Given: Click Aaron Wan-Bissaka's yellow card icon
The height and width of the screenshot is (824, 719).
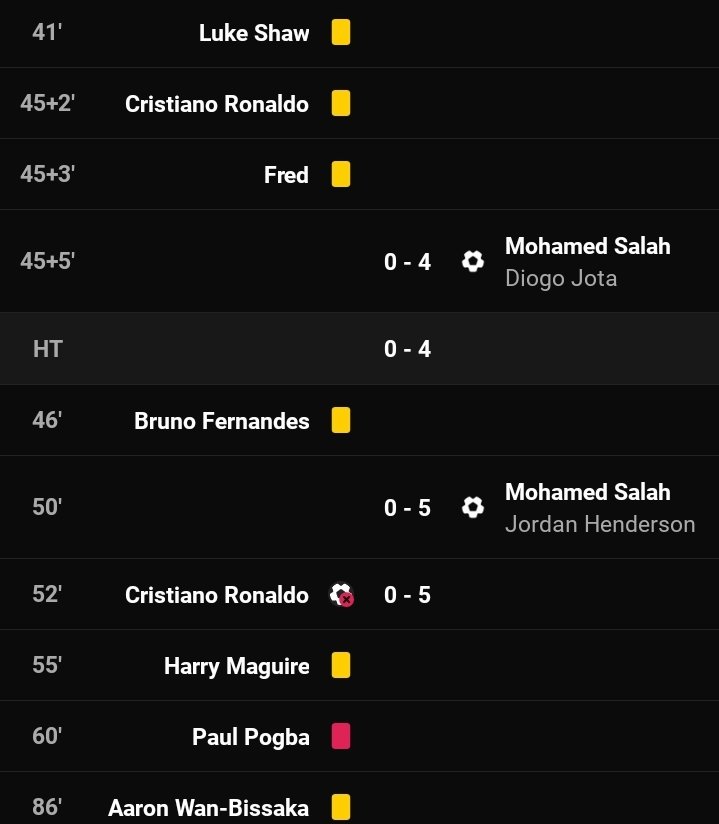Looking at the screenshot, I should (341, 807).
